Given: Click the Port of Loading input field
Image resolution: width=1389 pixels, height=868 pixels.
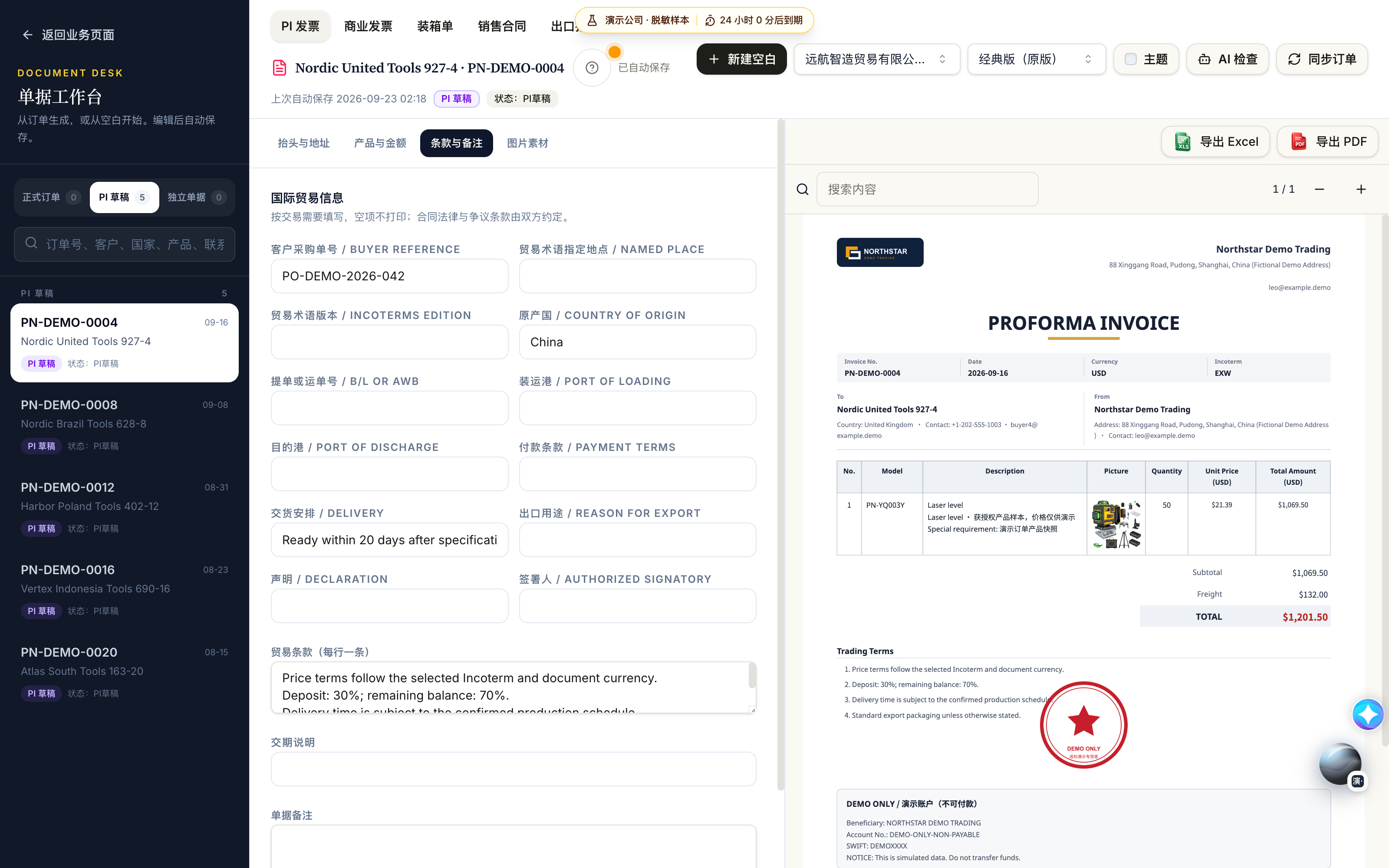Looking at the screenshot, I should point(638,408).
